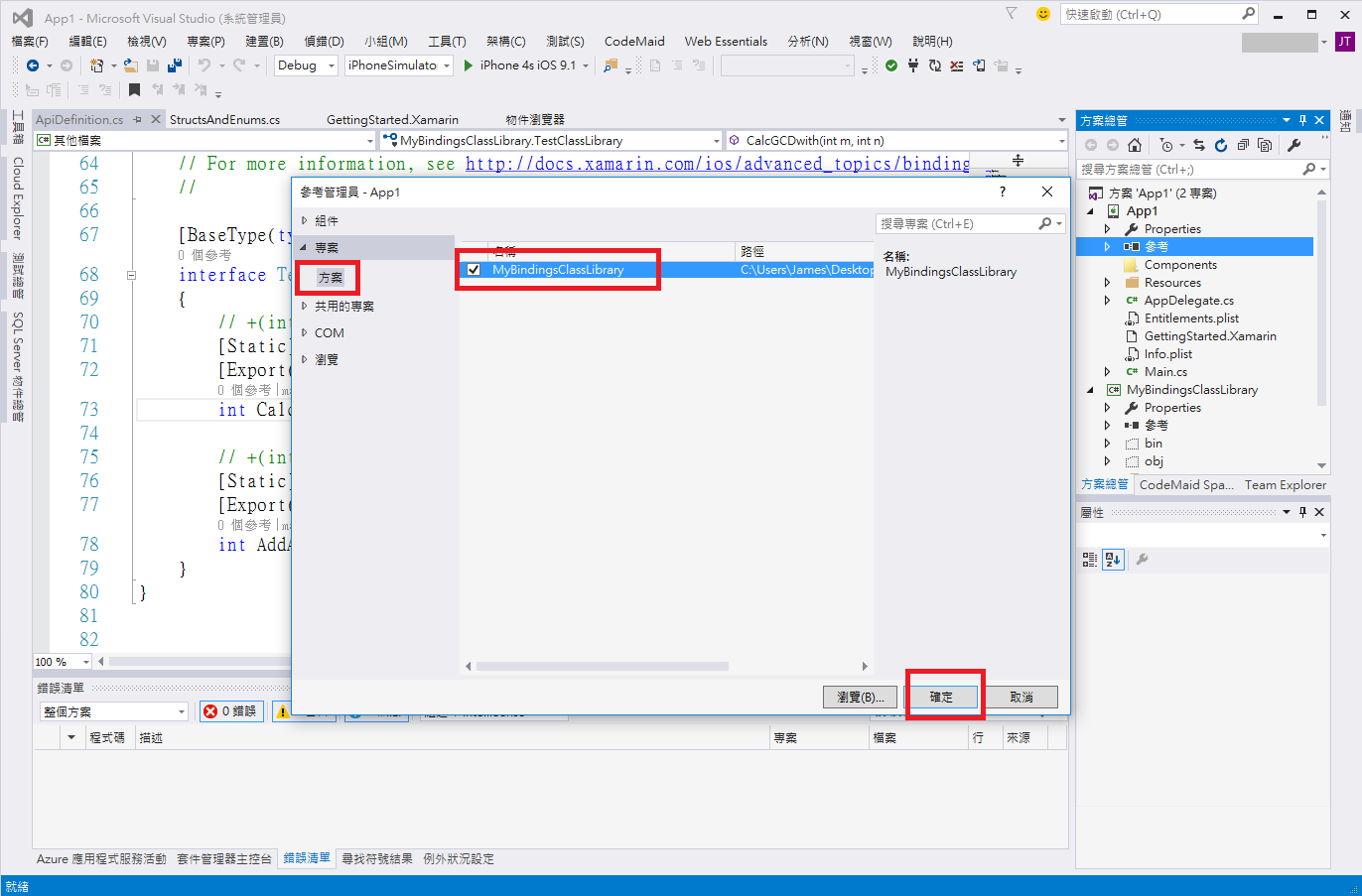Screen dimensions: 1362x896
Task: Click the green start debugging play icon
Action: click(469, 65)
